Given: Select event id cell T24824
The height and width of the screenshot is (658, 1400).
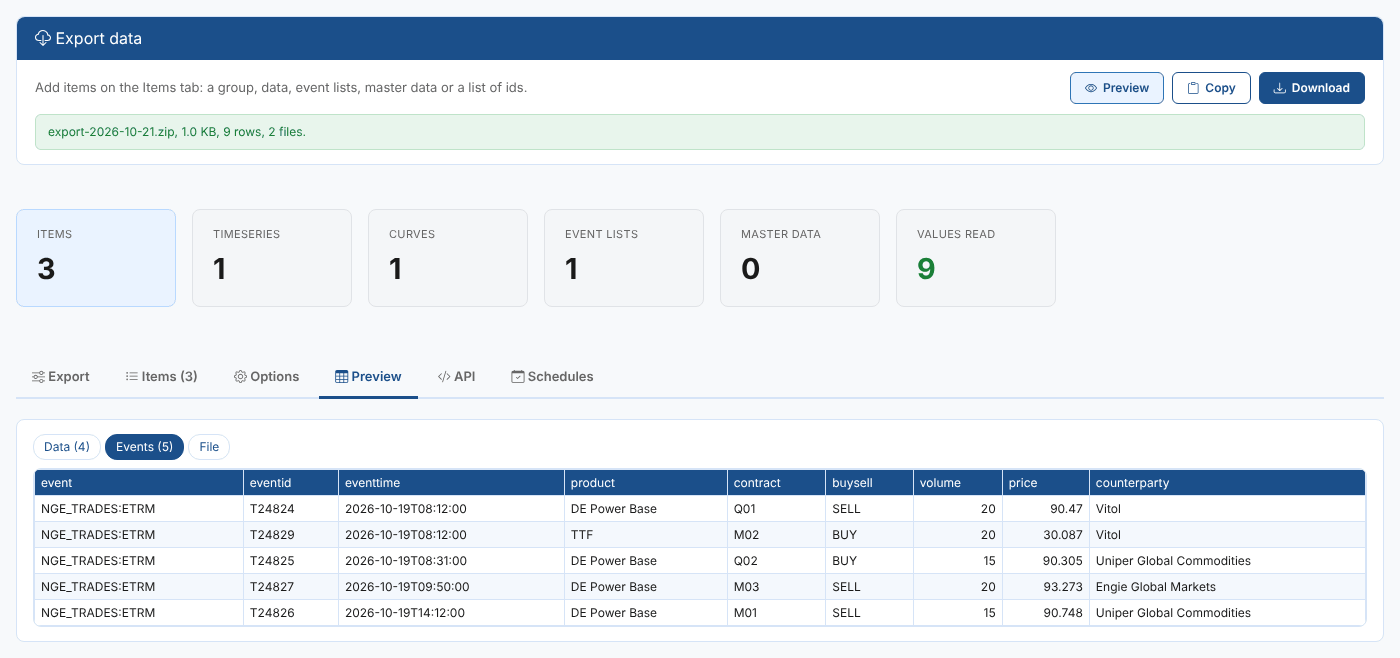Looking at the screenshot, I should pyautogui.click(x=291, y=509).
